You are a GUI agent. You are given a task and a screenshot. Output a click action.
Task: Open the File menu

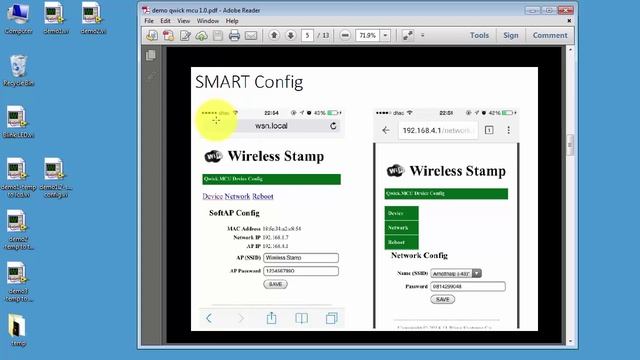tap(149, 21)
